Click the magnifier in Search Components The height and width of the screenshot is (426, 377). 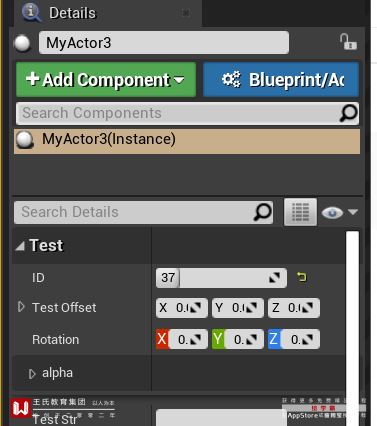(x=348, y=113)
